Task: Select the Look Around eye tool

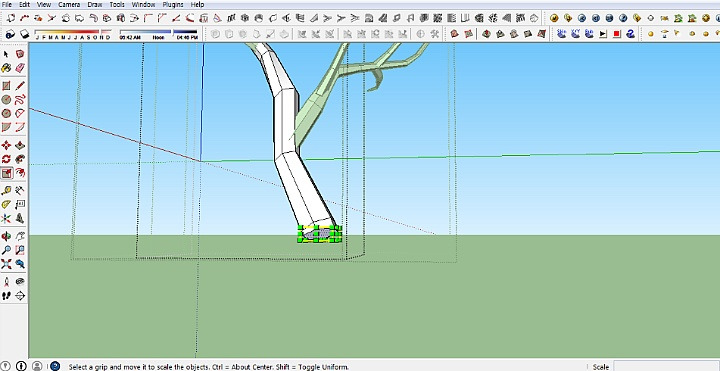Action: (x=20, y=281)
